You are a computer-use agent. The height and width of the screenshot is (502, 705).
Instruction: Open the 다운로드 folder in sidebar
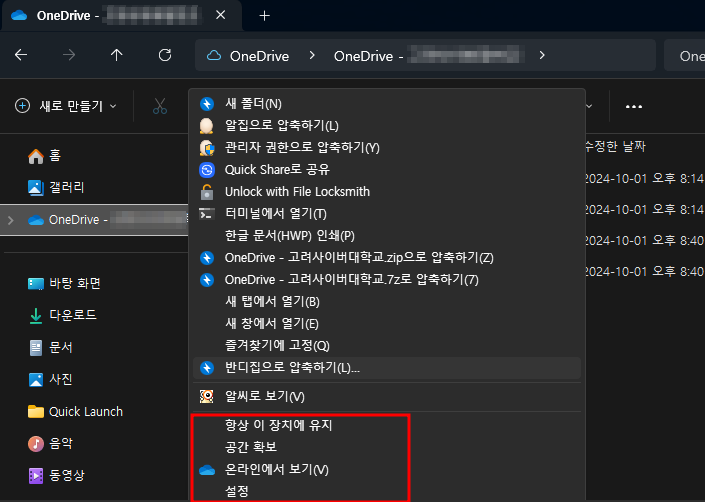(x=62, y=315)
